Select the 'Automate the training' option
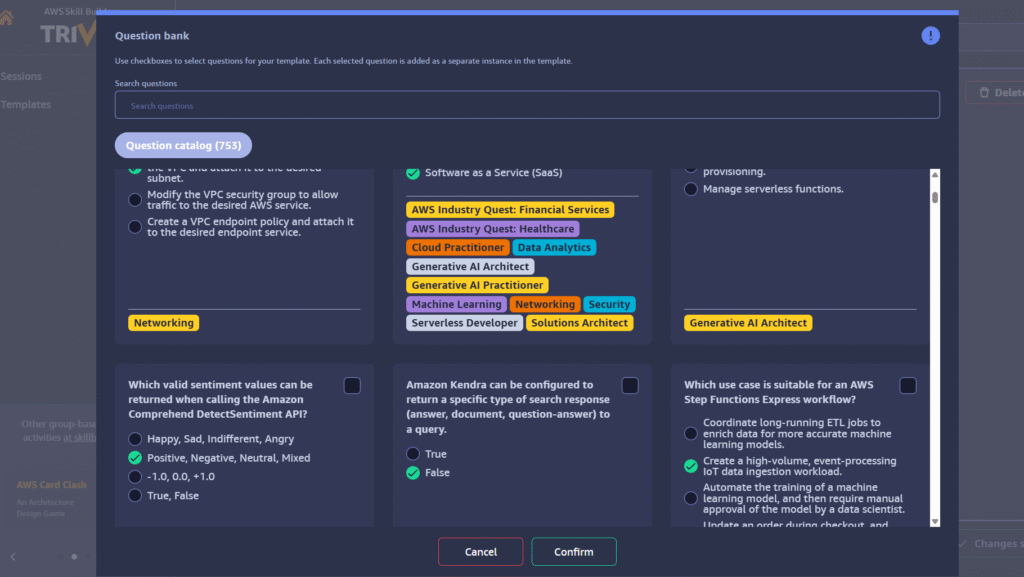This screenshot has height=577, width=1024. pyautogui.click(x=691, y=498)
